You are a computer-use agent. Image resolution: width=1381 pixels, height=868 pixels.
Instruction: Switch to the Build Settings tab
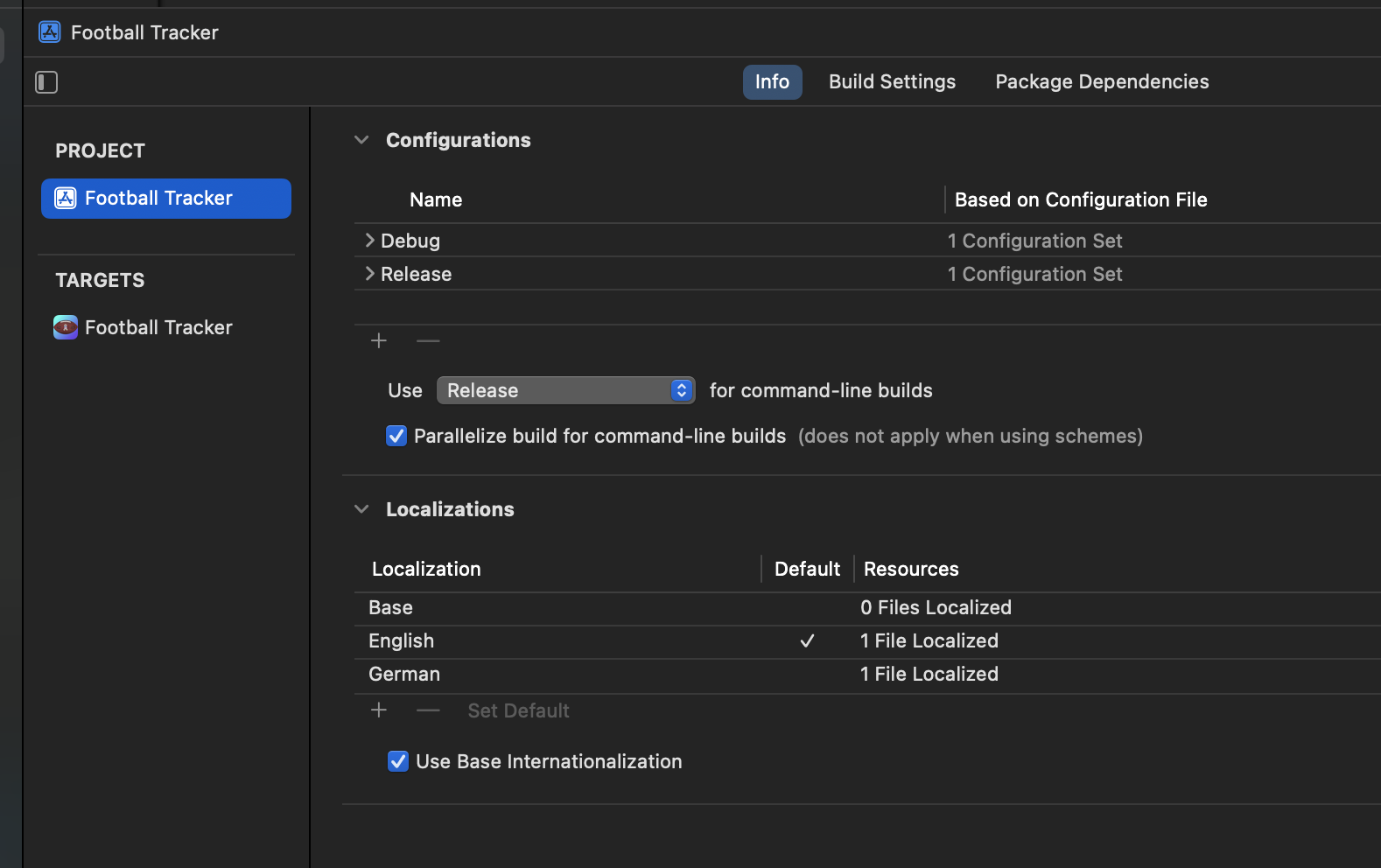click(x=892, y=82)
